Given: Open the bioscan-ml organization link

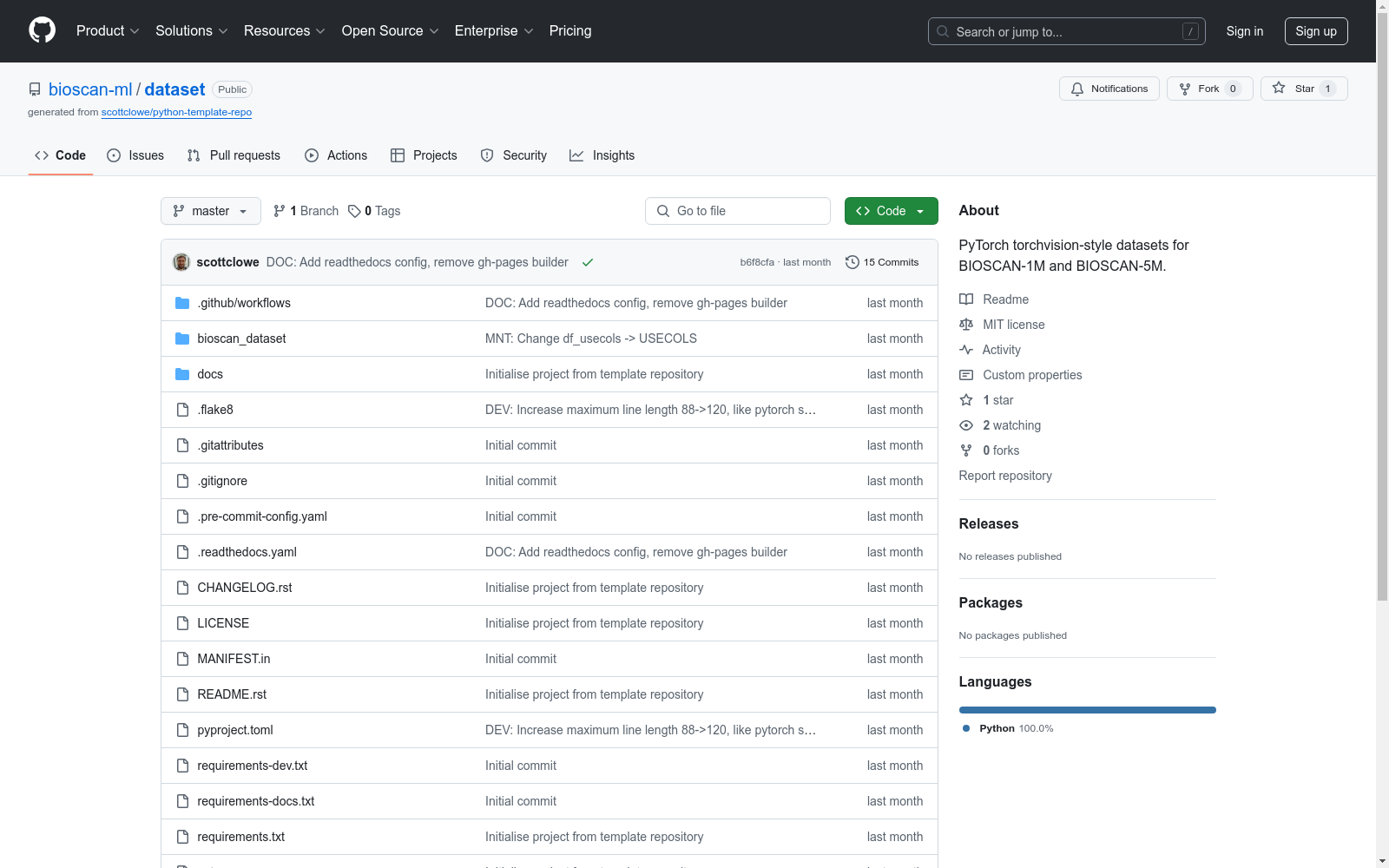Looking at the screenshot, I should coord(90,89).
